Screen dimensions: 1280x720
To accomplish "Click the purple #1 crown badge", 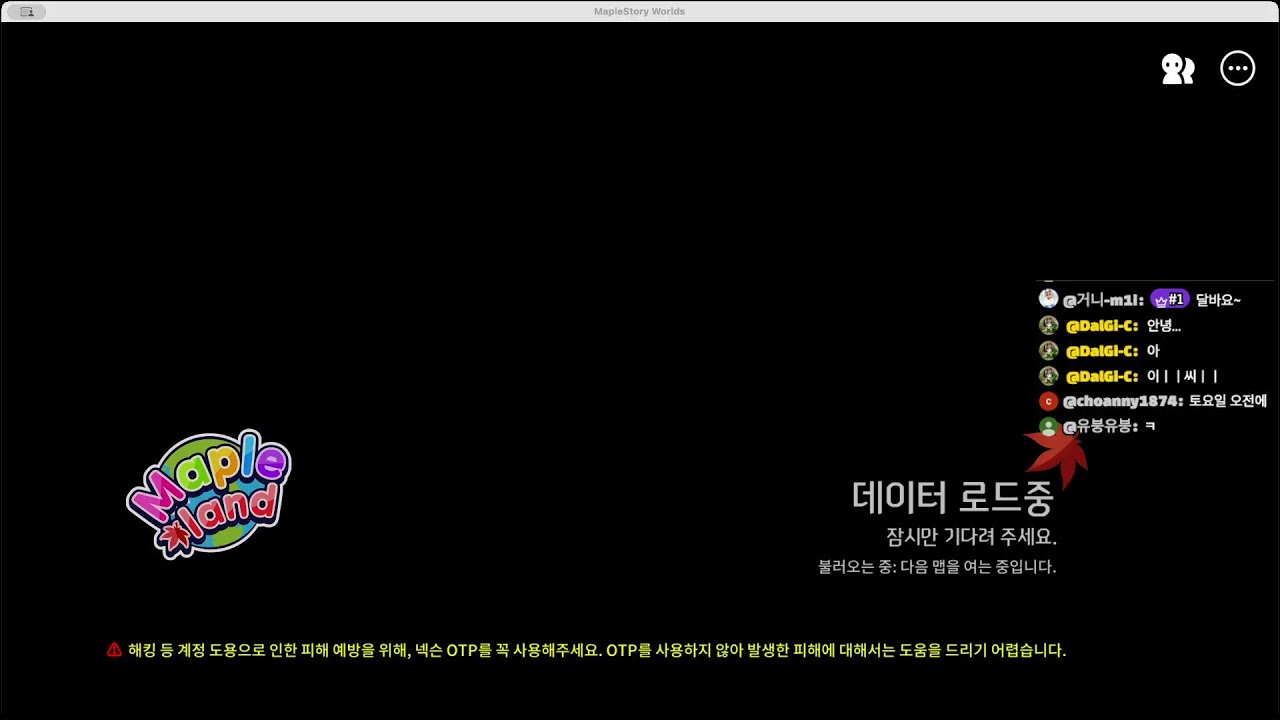I will [x=1170, y=299].
